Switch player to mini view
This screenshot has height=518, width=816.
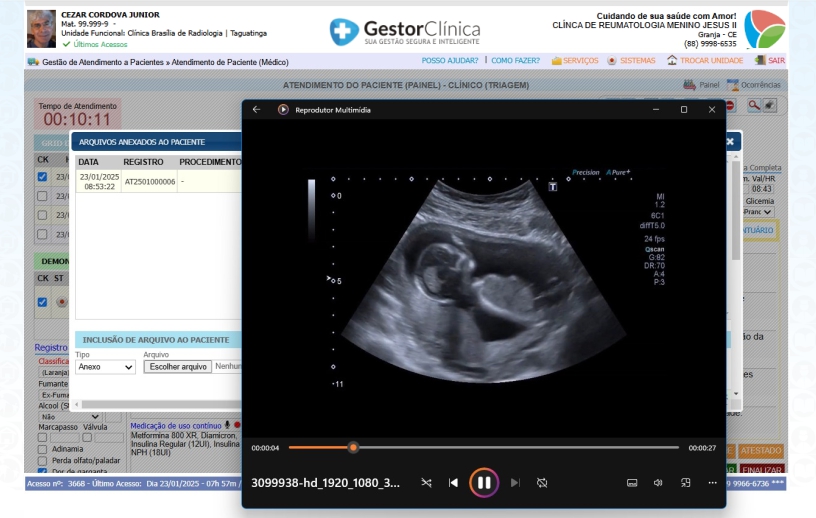686,482
